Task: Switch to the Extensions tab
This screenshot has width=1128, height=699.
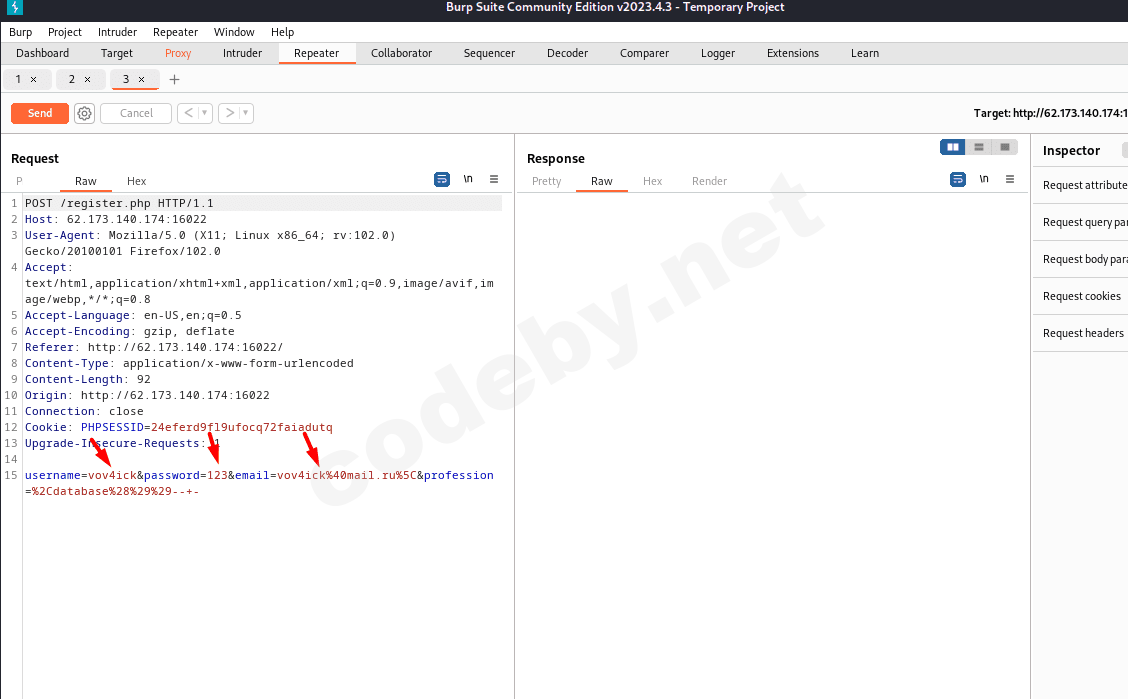Action: (793, 53)
